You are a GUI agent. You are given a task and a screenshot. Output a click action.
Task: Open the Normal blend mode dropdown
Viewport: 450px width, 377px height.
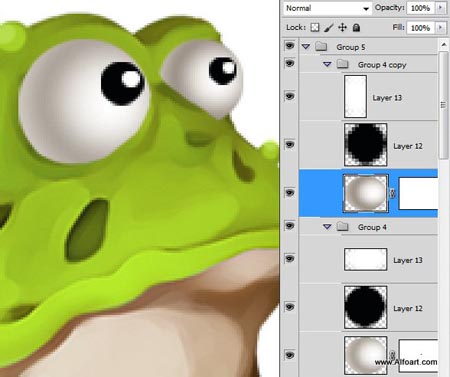pyautogui.click(x=327, y=8)
